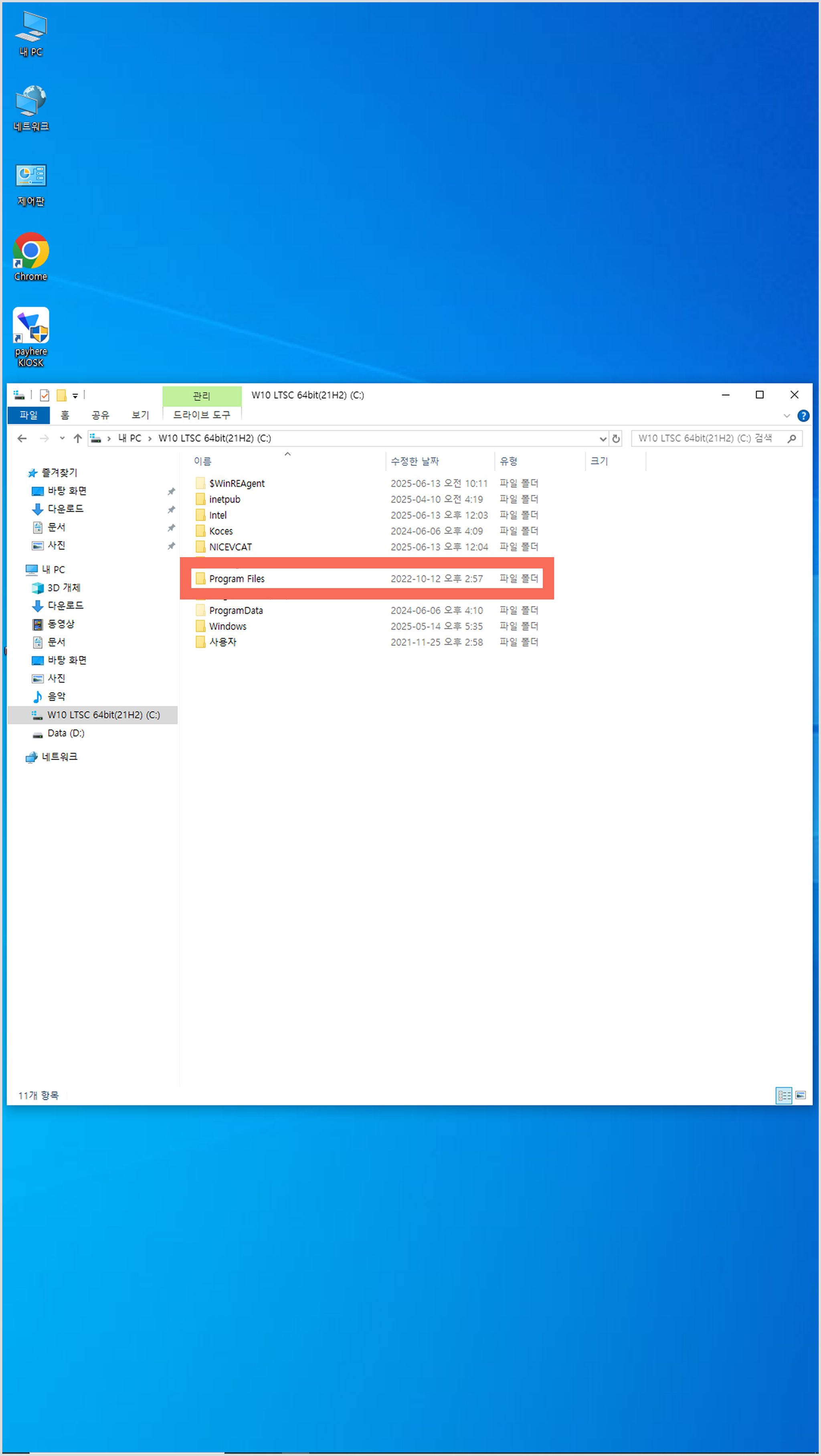This screenshot has width=821, height=1456.
Task: Switch to the 보기 ribbon tab
Action: (x=140, y=415)
